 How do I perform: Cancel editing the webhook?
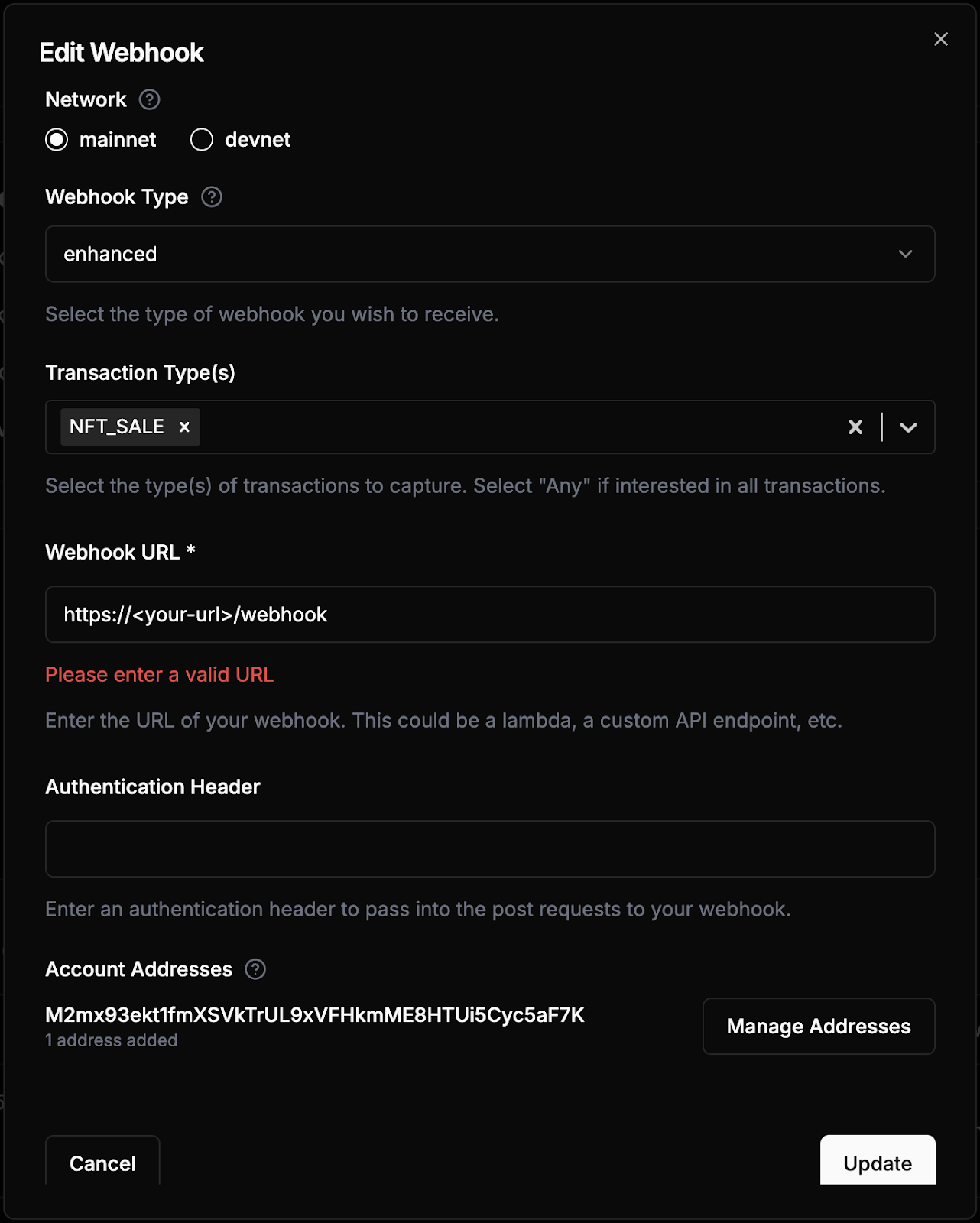[102, 1160]
